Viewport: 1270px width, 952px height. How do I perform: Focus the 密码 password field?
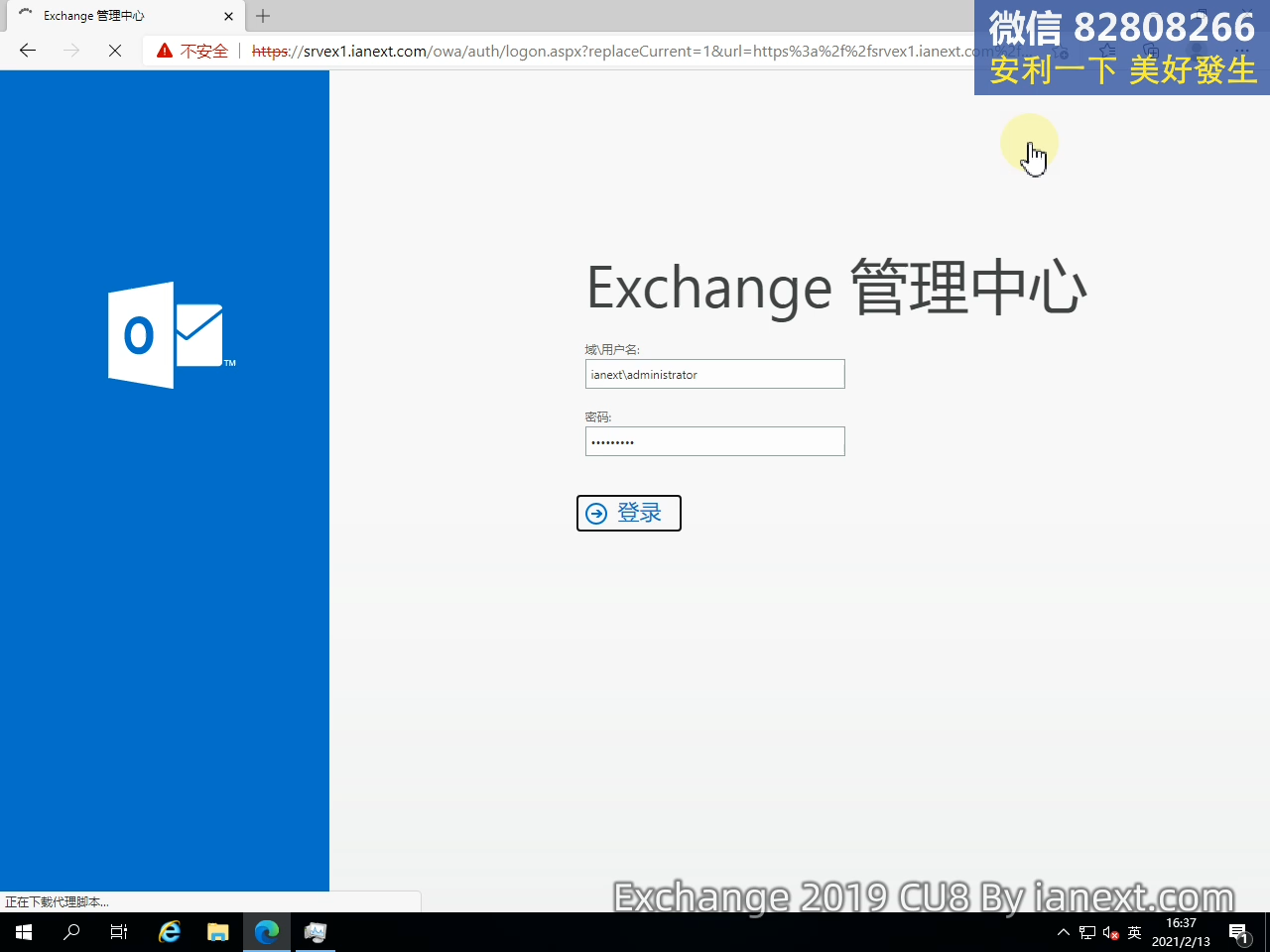714,441
